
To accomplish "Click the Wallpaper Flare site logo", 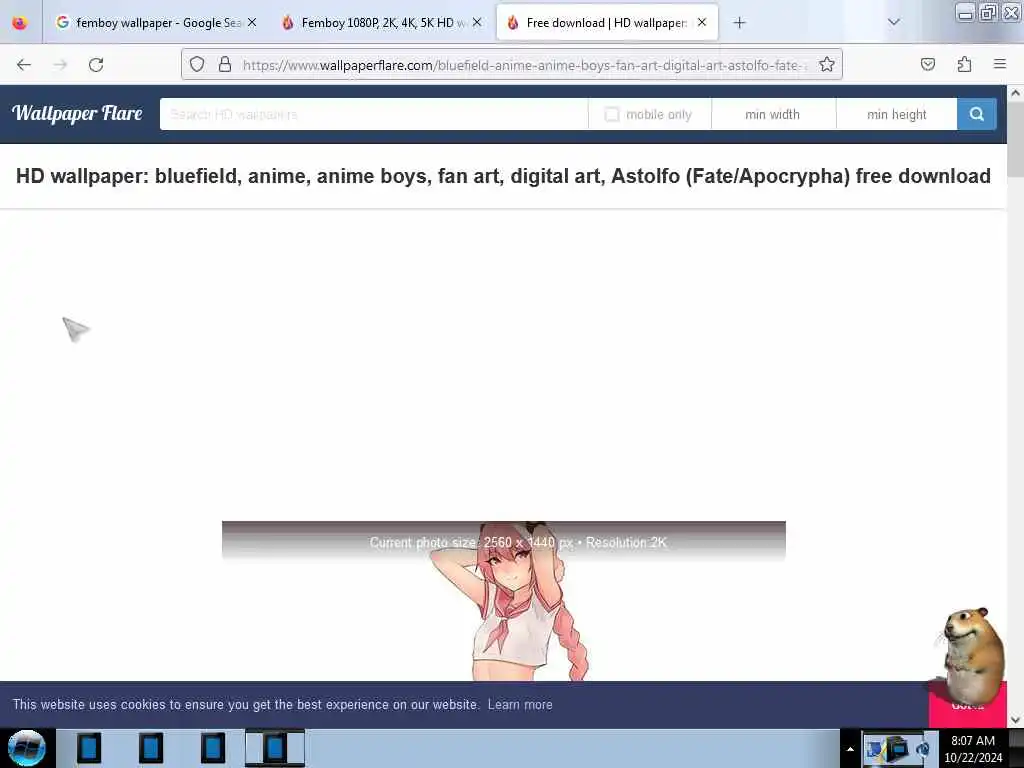I will point(77,114).
